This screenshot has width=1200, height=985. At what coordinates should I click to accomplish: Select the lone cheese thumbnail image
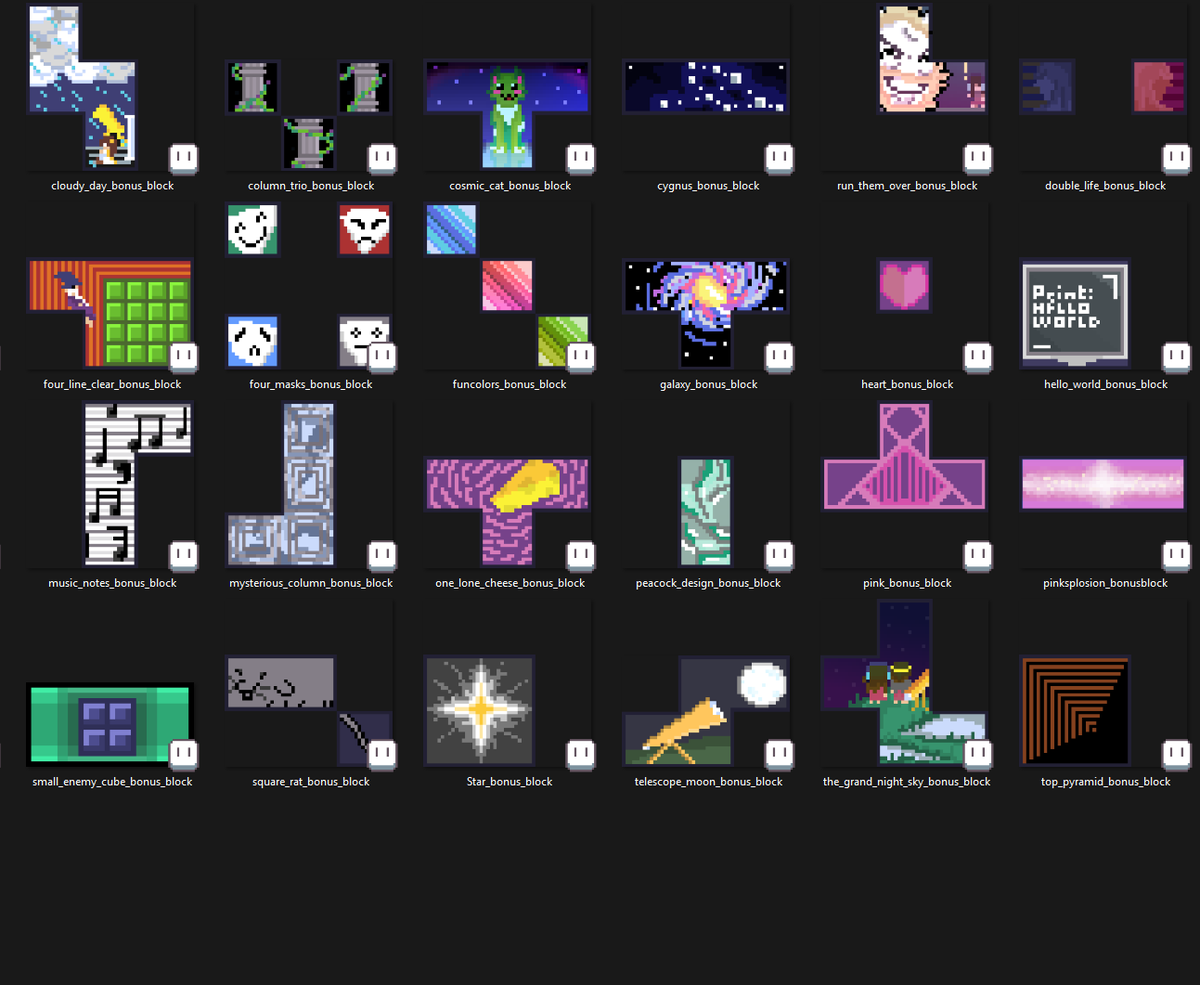508,512
